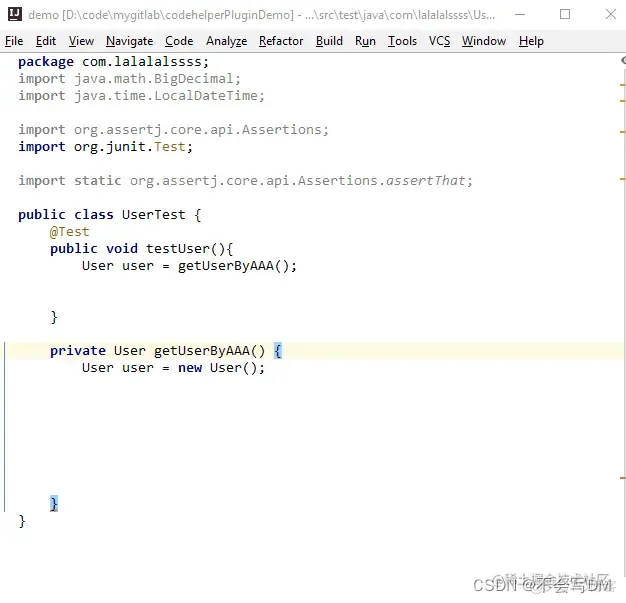
Task: Click import java.time.LocalDateTime line
Action: point(141,96)
